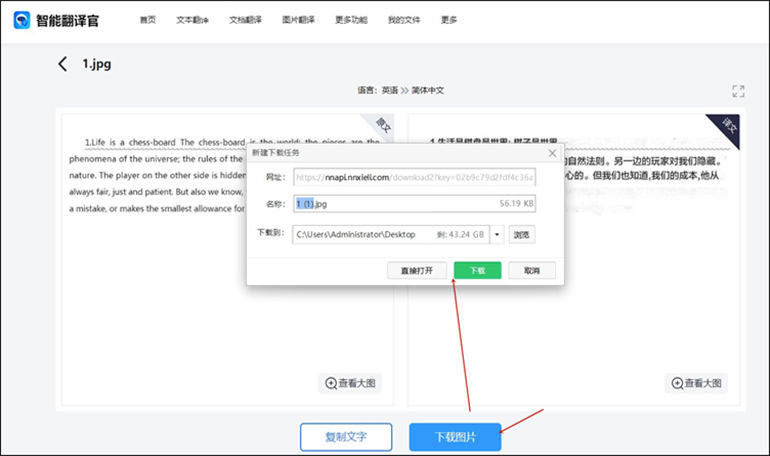Click the 下载到 path field

[391, 235]
